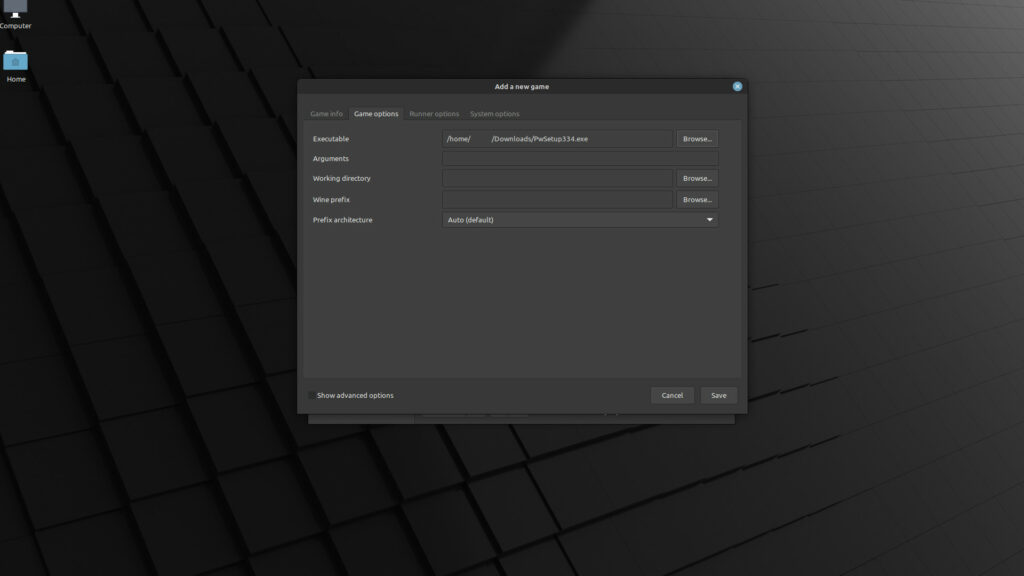Switch to the Game info tab
1024x576 pixels.
pyautogui.click(x=326, y=114)
